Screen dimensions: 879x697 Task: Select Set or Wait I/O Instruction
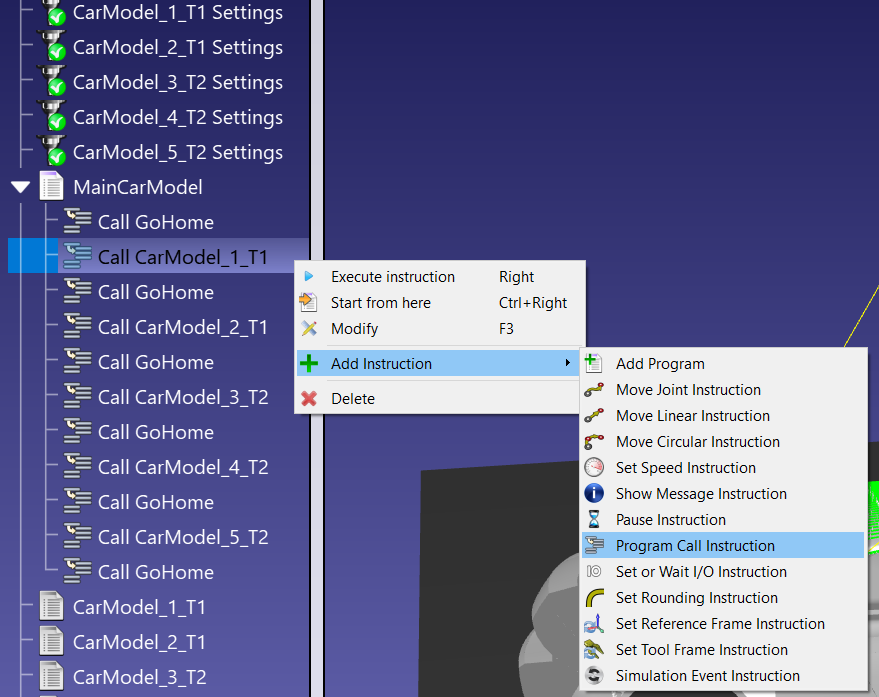coord(700,572)
